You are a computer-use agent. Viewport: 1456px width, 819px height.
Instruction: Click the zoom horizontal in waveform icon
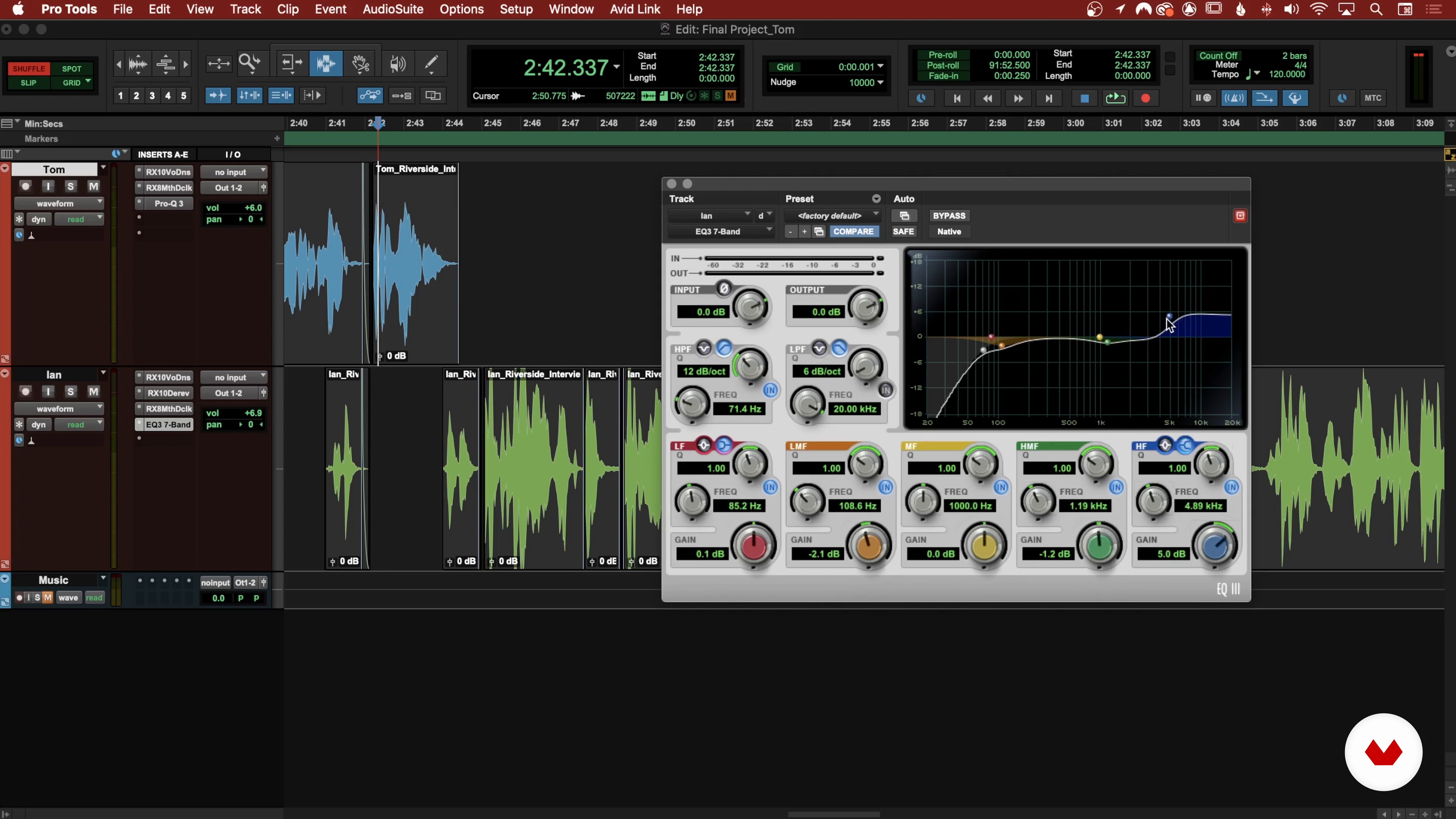click(138, 64)
